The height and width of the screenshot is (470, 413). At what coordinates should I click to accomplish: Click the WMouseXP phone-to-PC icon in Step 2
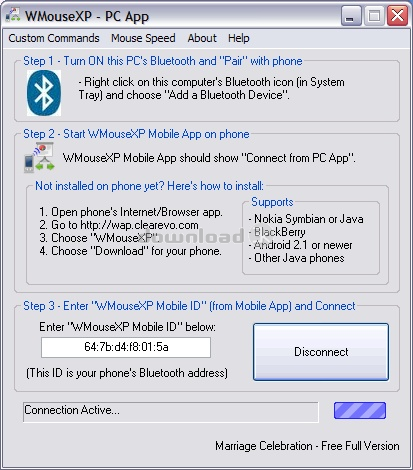tap(39, 157)
